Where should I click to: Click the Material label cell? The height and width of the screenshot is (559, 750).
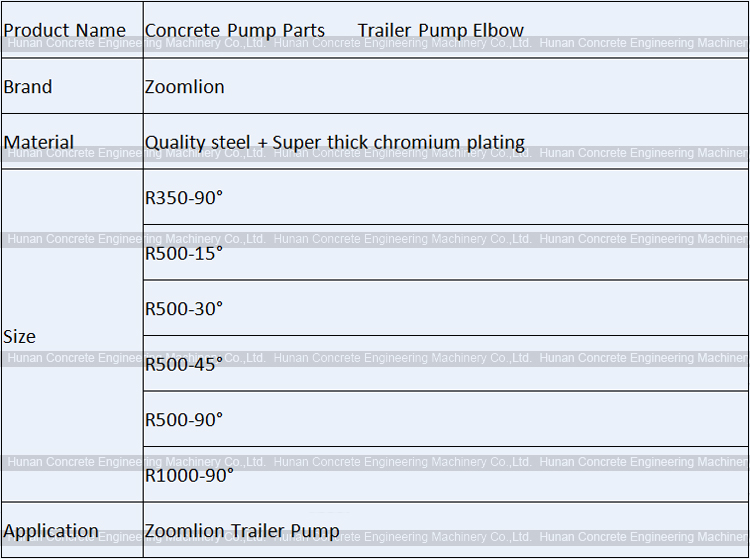coord(39,142)
